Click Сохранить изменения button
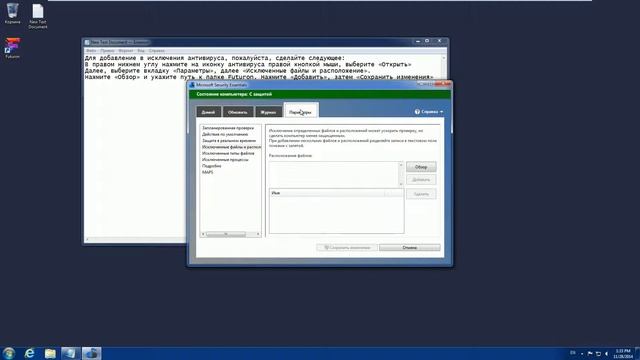Viewport: 640px width, 360px height. 347,247
